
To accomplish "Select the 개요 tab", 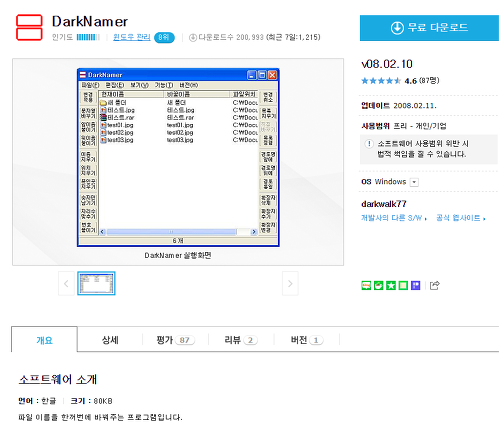I will 44,340.
